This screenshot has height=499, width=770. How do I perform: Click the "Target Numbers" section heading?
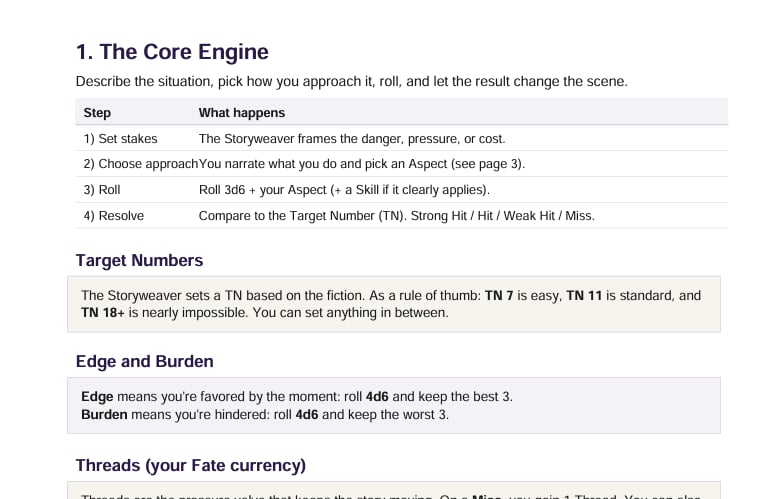(139, 260)
